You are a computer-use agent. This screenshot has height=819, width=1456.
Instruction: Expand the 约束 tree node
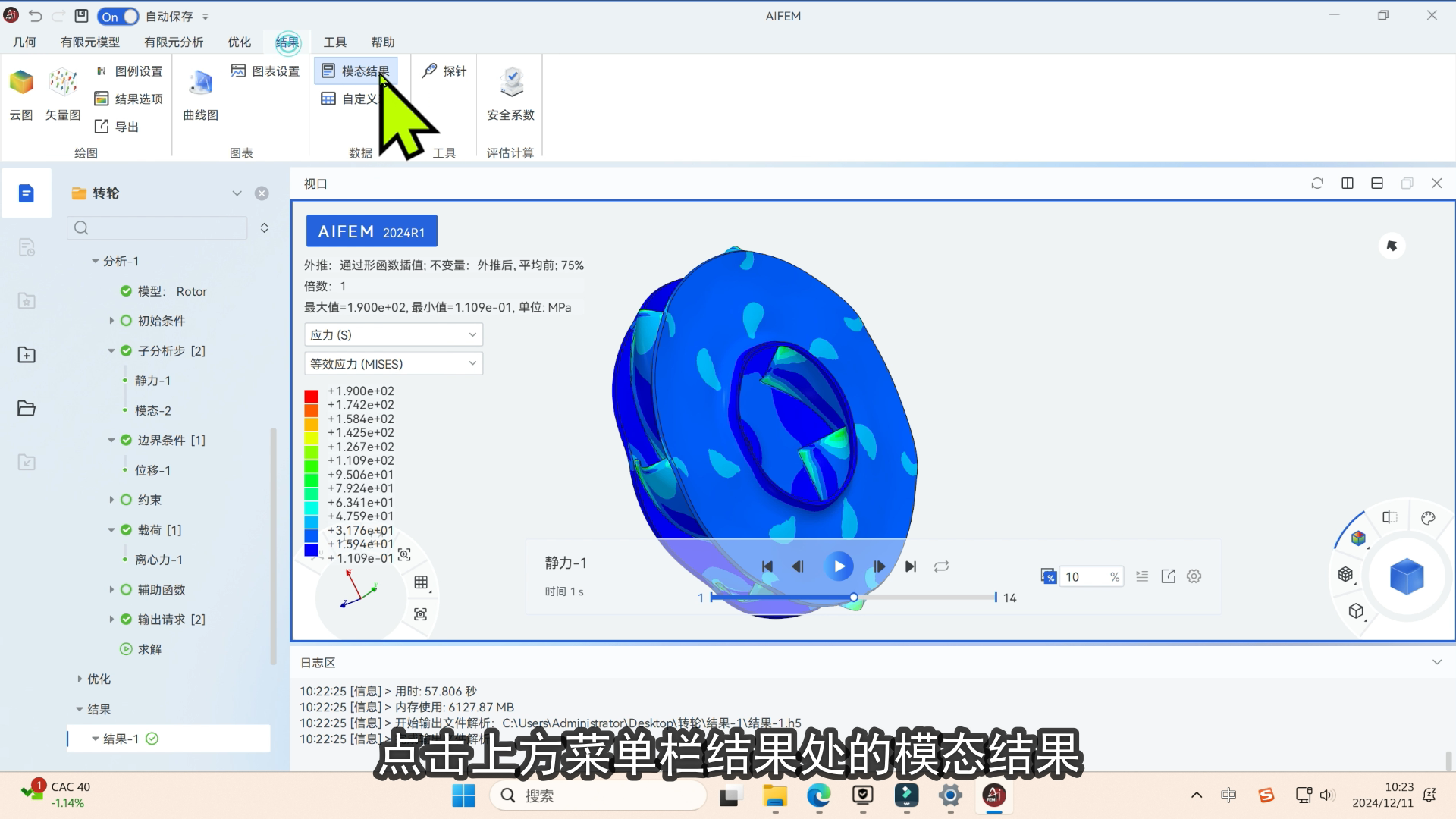coord(111,500)
